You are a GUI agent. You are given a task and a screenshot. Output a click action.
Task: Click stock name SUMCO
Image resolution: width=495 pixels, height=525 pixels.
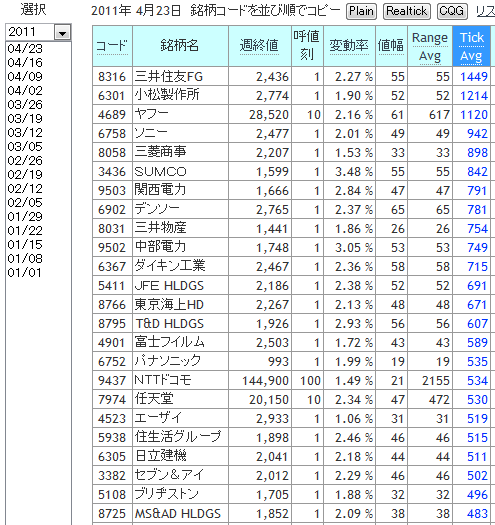(160, 172)
